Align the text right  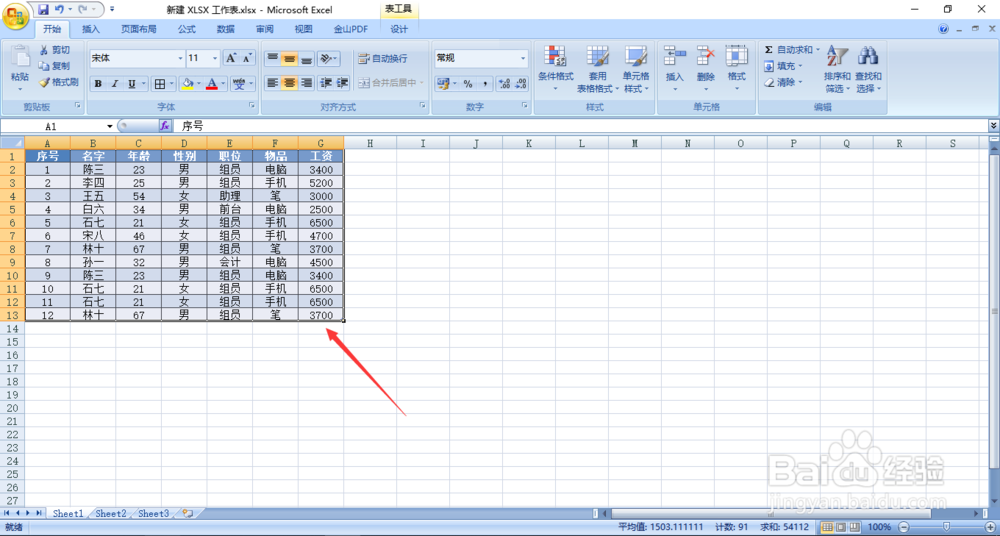pos(307,83)
